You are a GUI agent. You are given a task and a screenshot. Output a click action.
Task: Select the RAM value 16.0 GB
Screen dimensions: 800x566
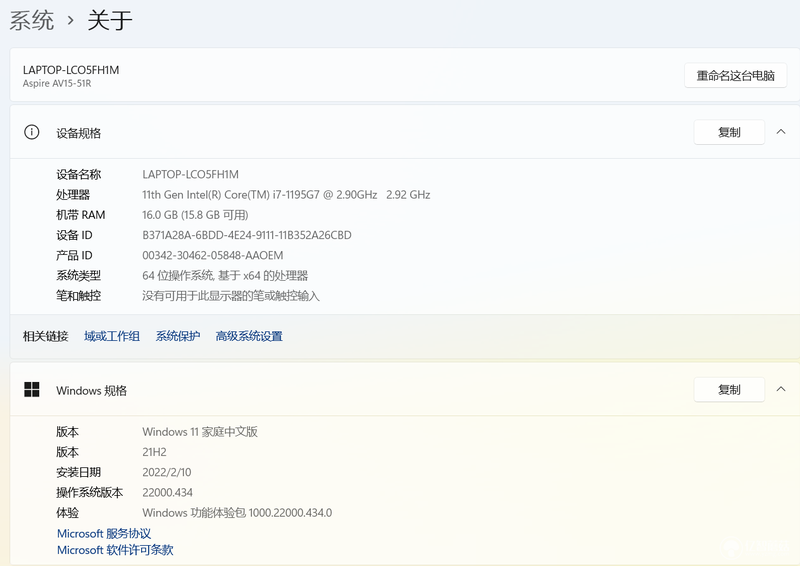pyautogui.click(x=195, y=215)
